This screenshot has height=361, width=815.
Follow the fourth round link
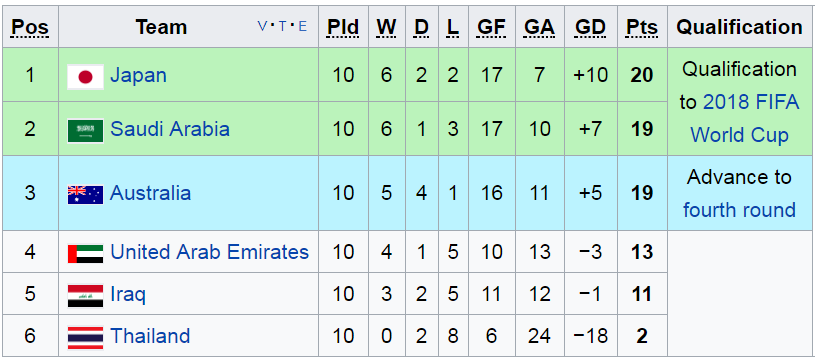click(x=739, y=210)
